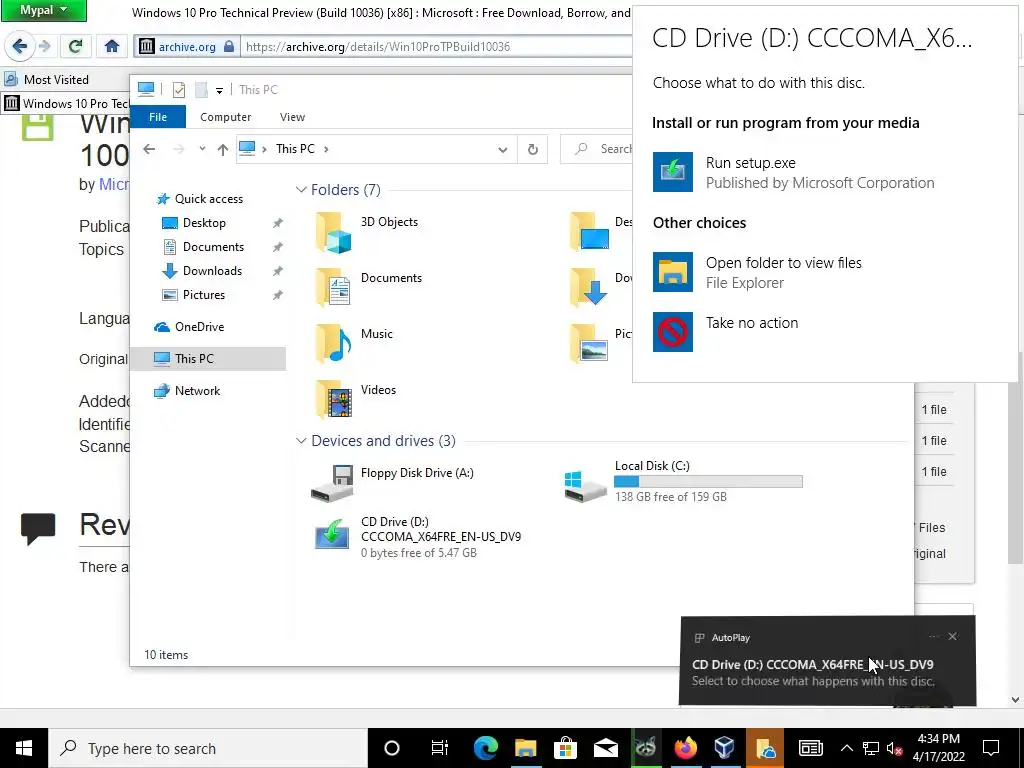Open Explorer recent locations dropdown
Image resolution: width=1024 pixels, height=768 pixels.
[202, 149]
